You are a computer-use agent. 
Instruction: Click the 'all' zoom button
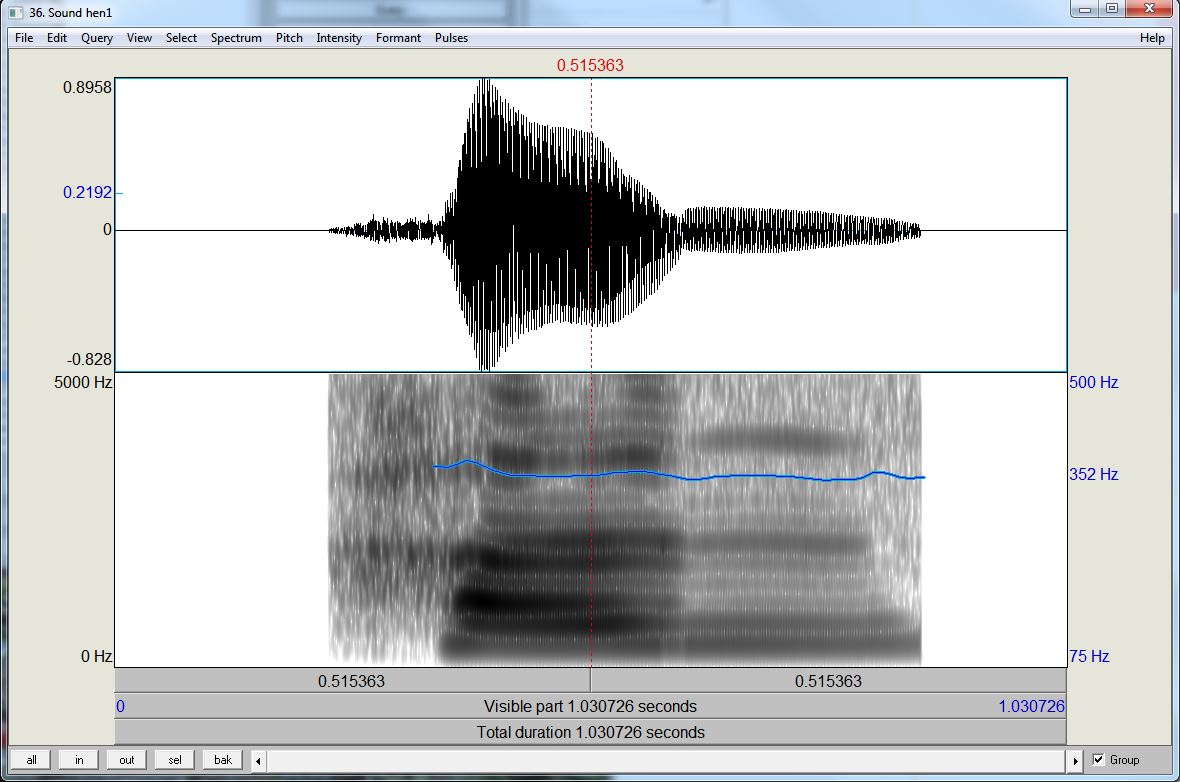pos(32,760)
